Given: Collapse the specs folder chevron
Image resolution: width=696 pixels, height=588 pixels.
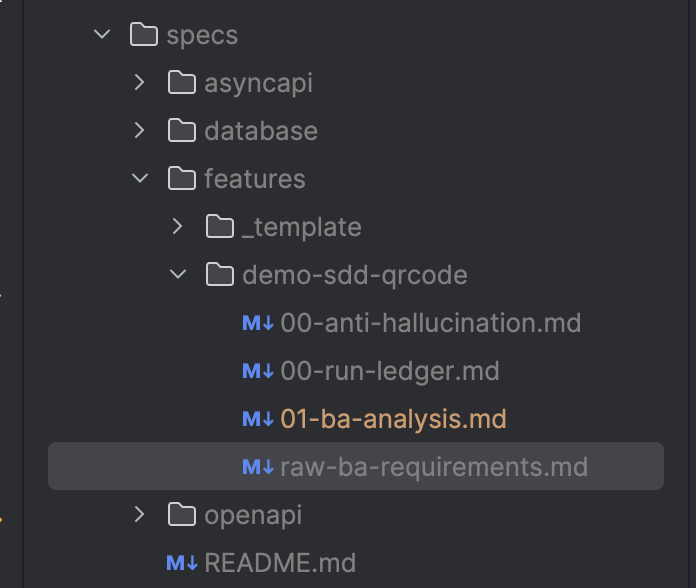Looking at the screenshot, I should click(x=102, y=35).
